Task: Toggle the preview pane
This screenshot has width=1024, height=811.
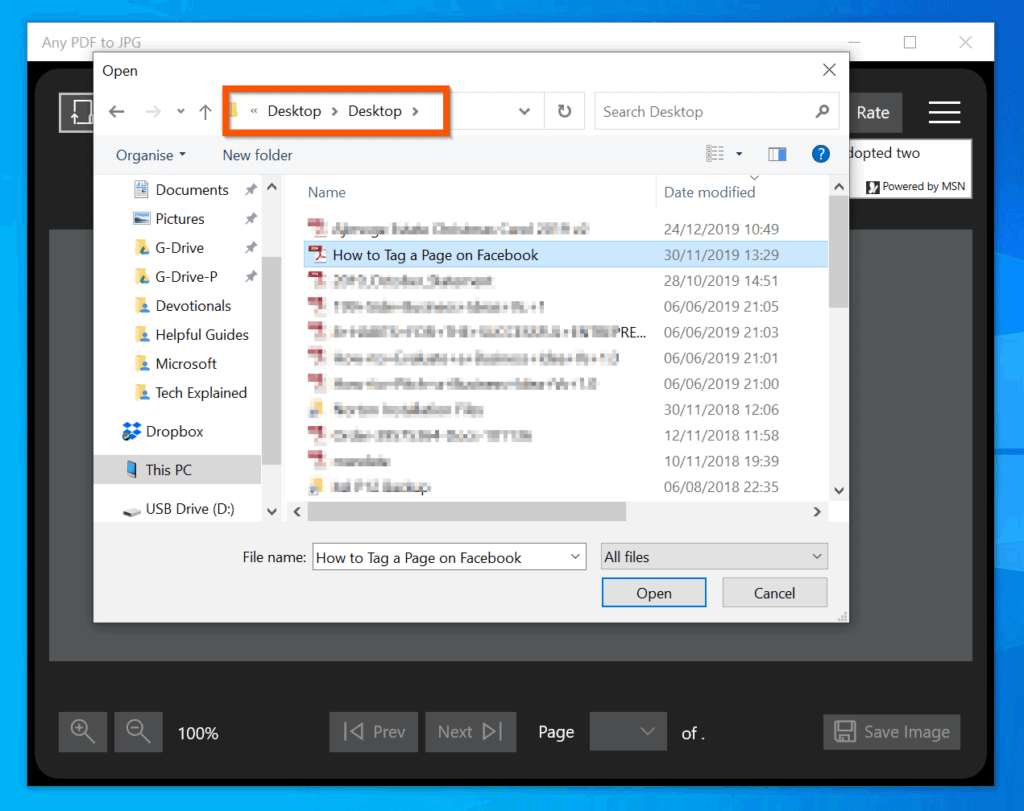Action: click(x=777, y=154)
